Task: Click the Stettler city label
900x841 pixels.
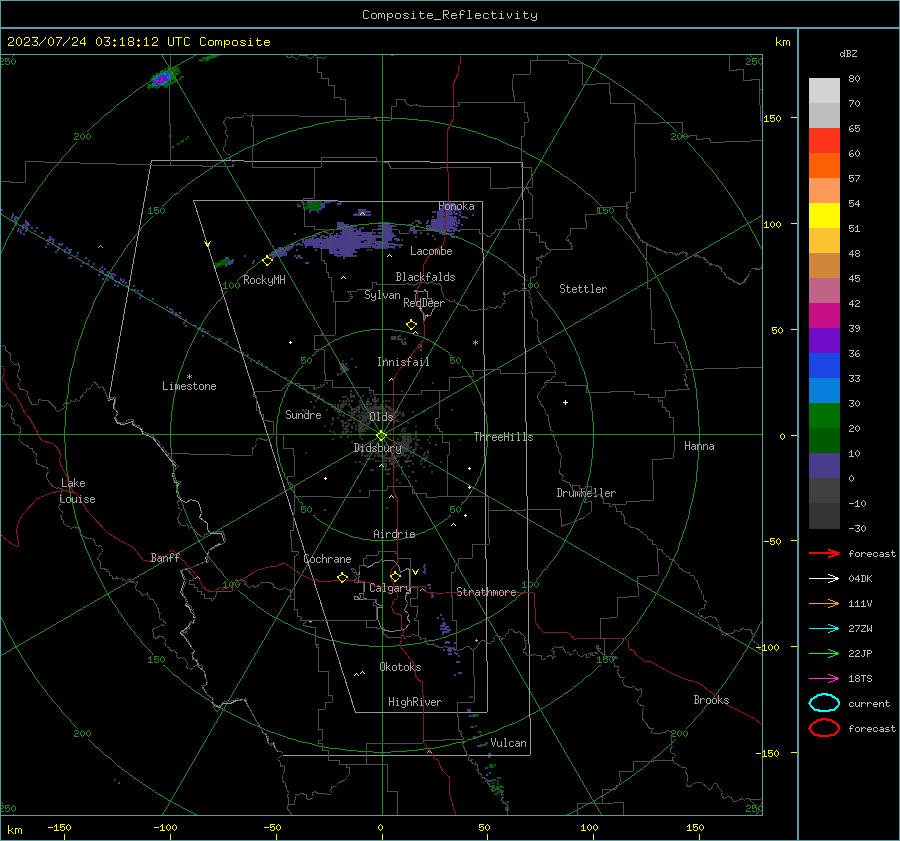Action: coord(583,289)
